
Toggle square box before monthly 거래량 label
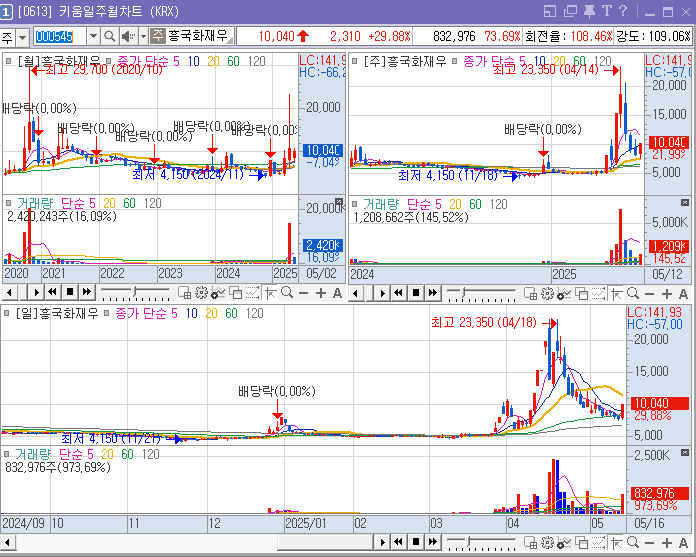click(x=8, y=203)
